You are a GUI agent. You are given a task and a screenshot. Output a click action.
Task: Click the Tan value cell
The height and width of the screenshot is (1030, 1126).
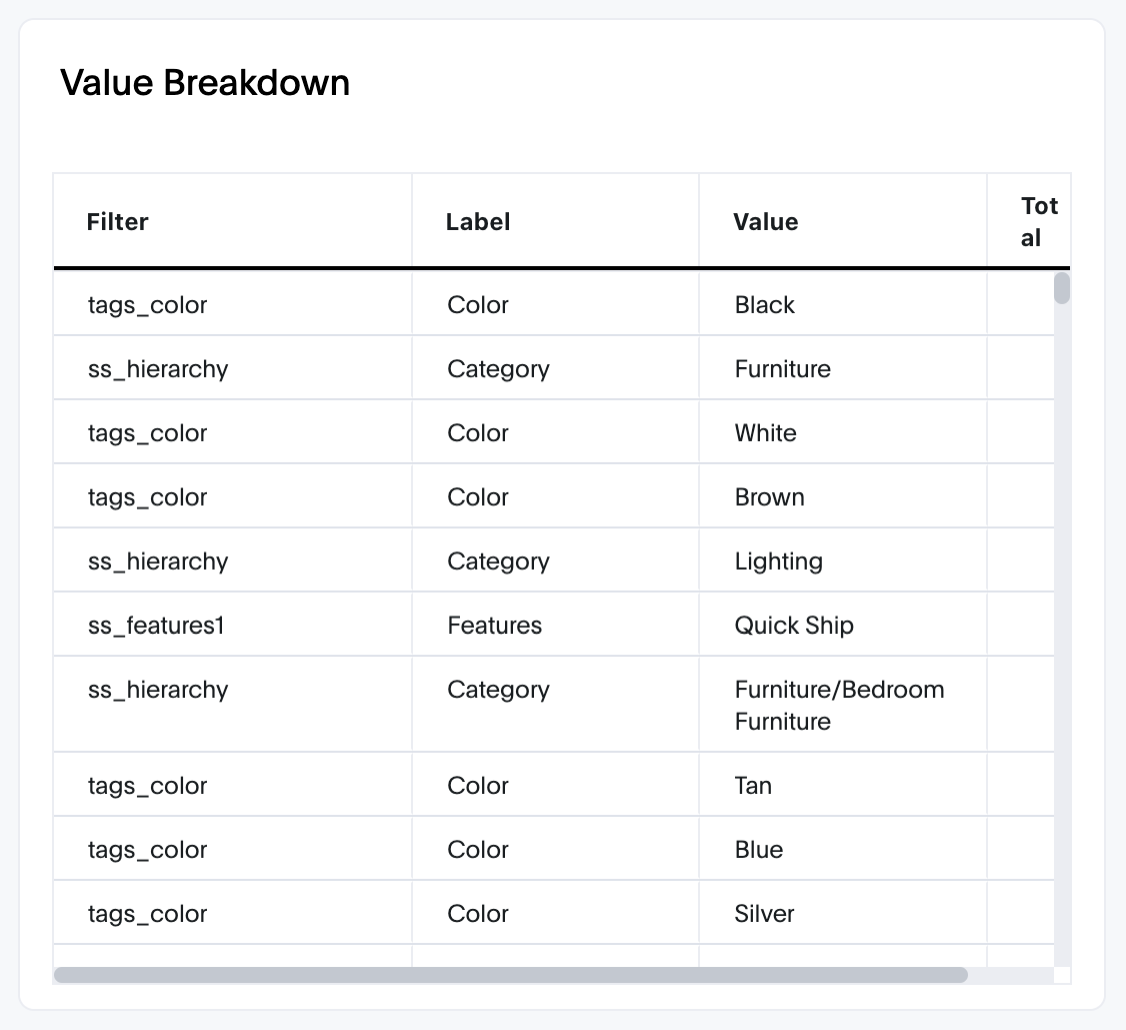[x=842, y=784]
